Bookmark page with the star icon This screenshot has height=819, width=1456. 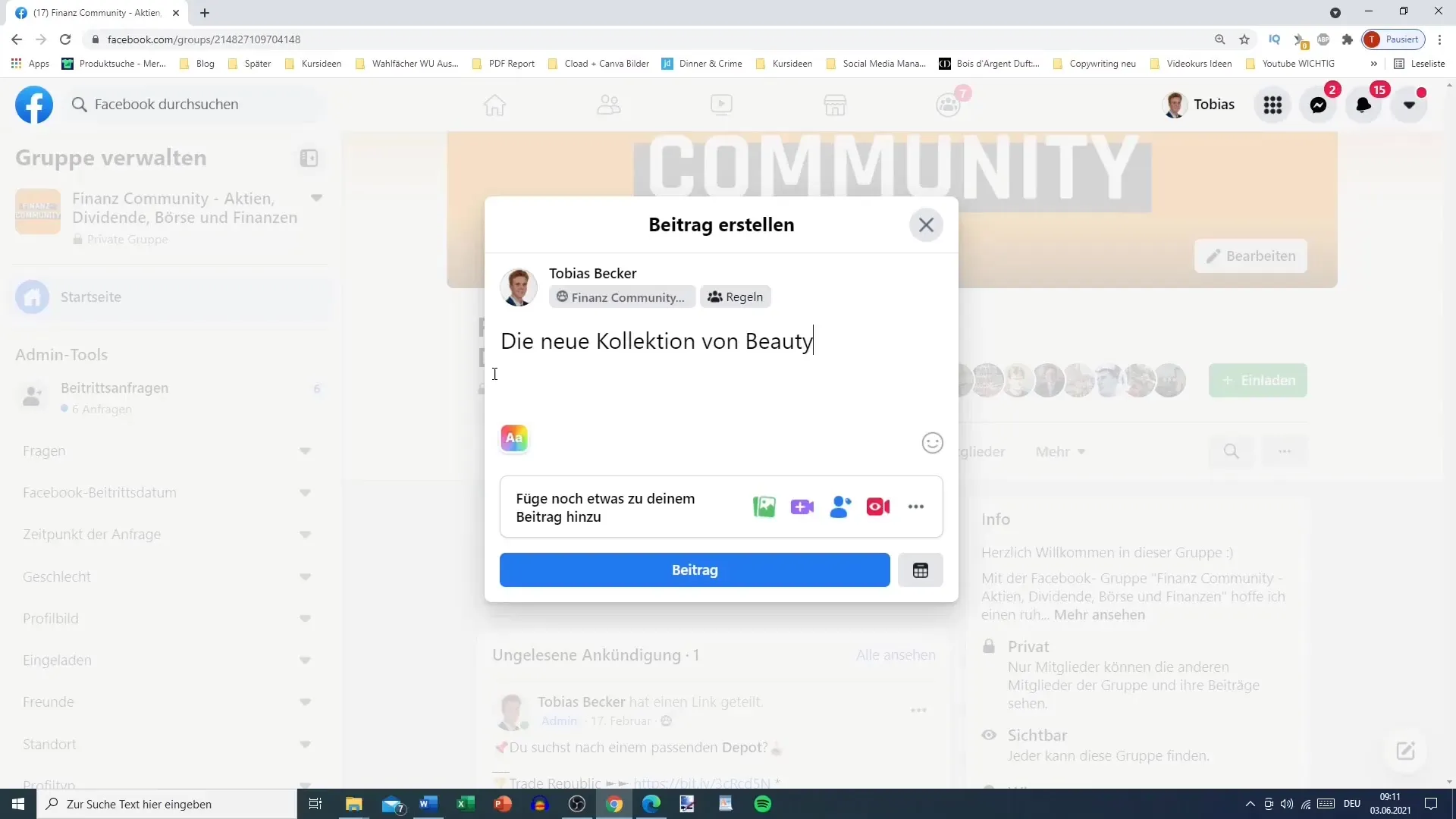point(1244,39)
